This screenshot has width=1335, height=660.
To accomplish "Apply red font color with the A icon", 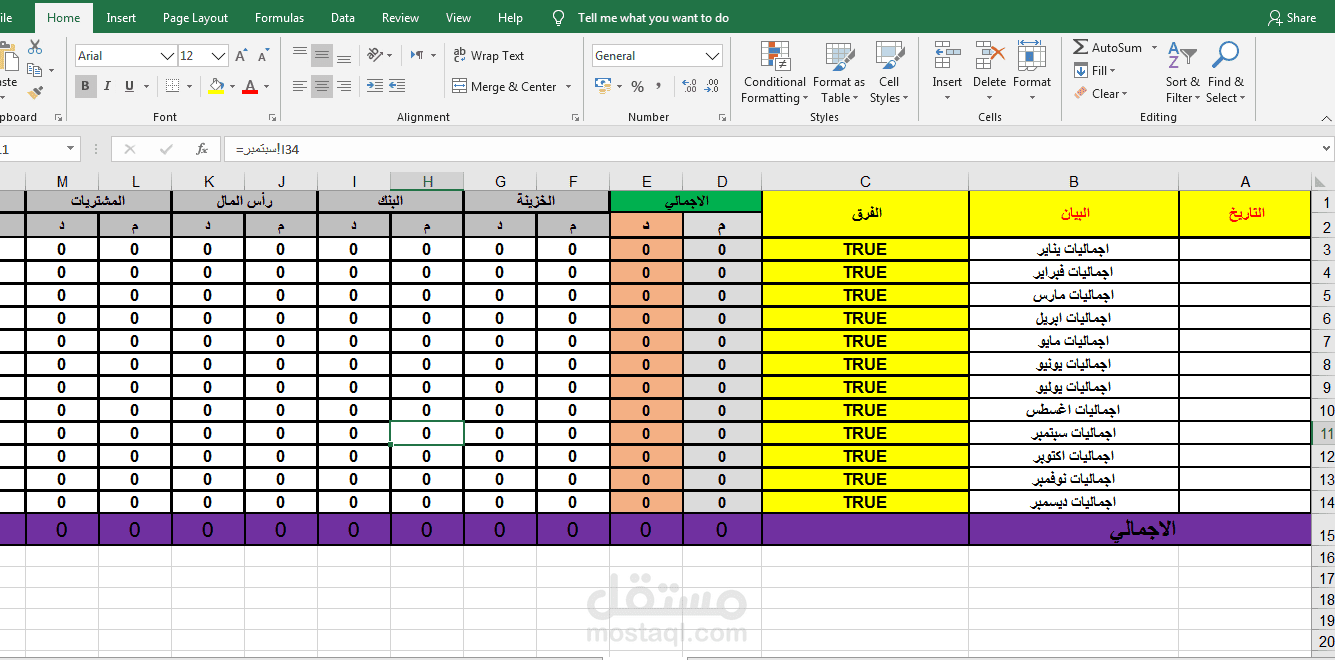I will 250,87.
